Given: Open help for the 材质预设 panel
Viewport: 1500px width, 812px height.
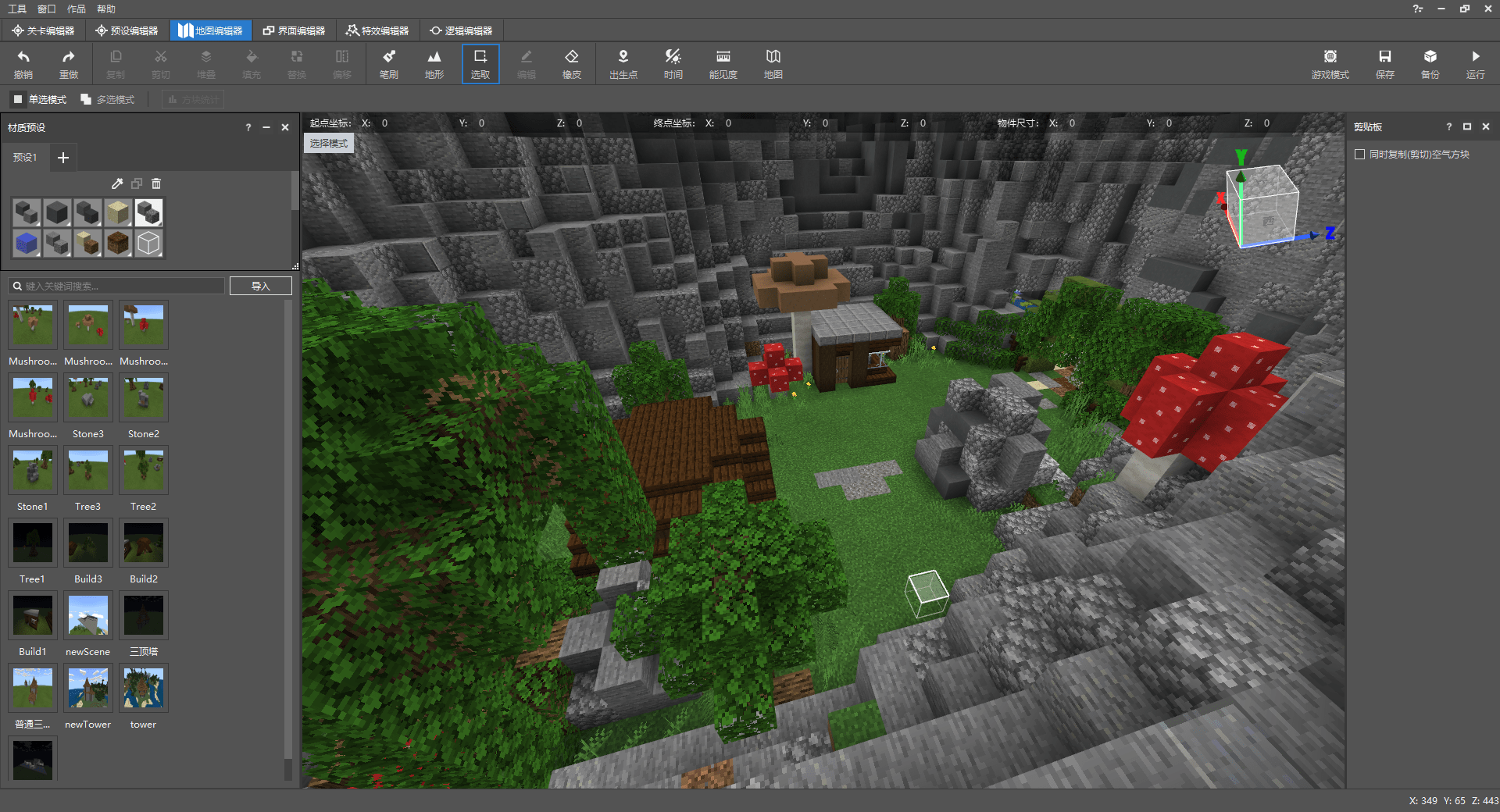Looking at the screenshot, I should [x=248, y=127].
